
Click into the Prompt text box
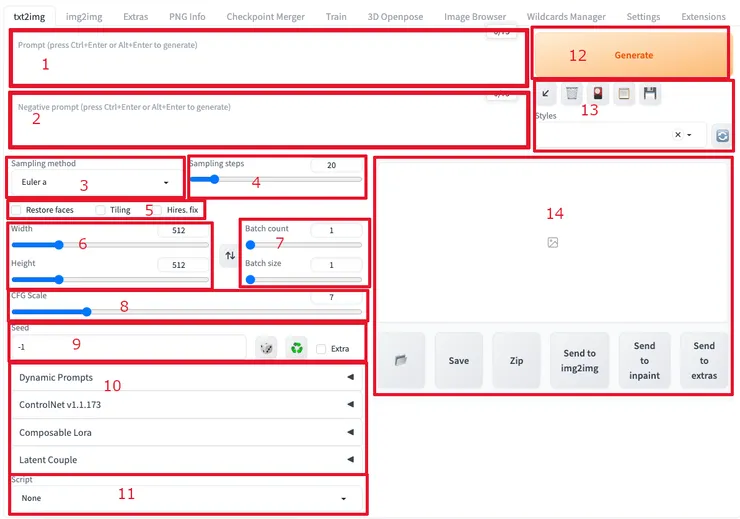[x=268, y=58]
